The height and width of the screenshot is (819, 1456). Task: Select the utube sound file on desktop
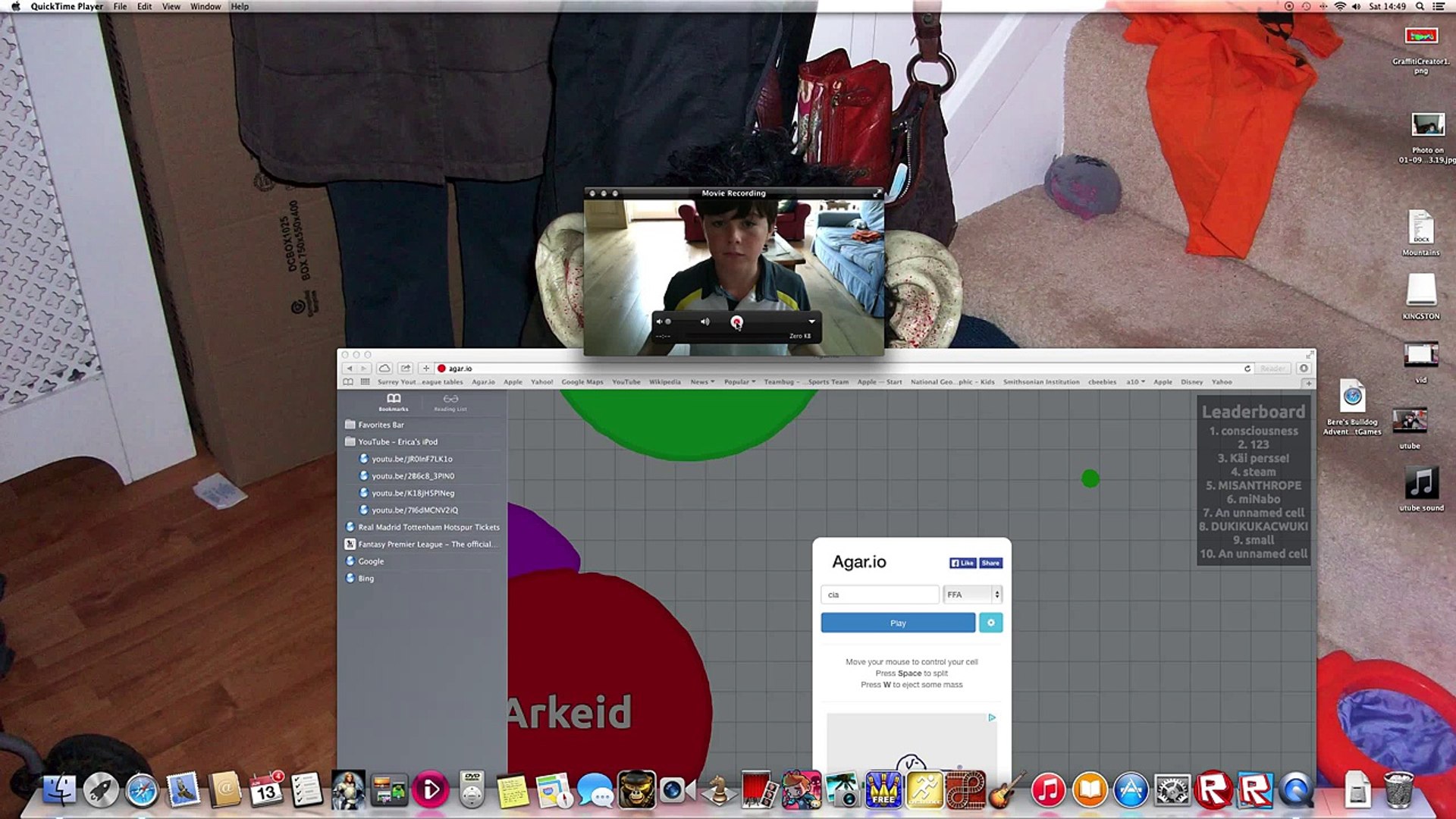click(x=1421, y=488)
